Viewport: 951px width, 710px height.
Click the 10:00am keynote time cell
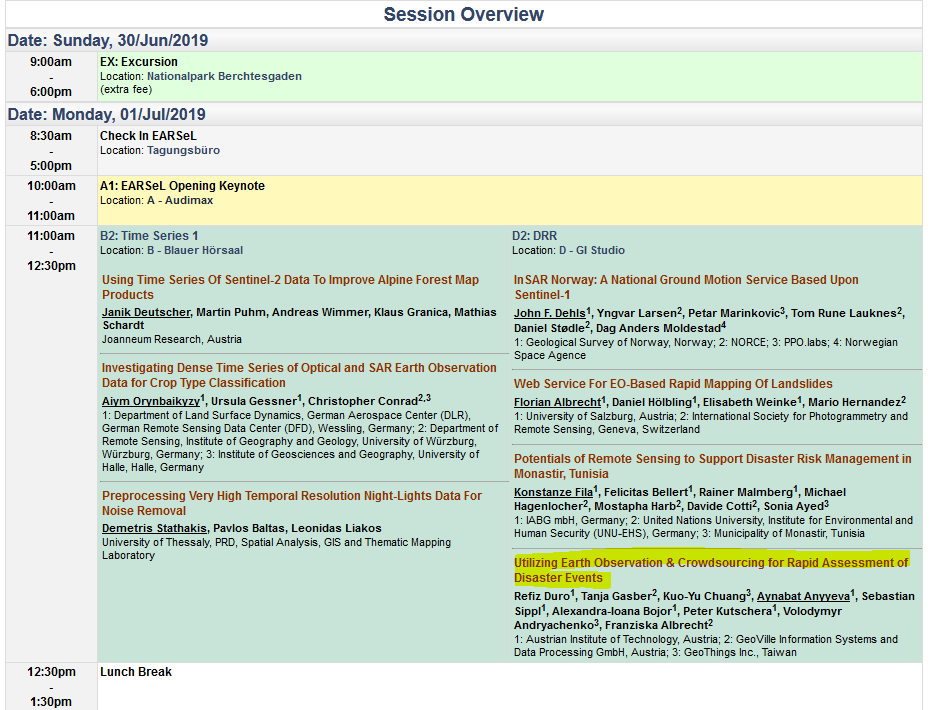[x=51, y=201]
